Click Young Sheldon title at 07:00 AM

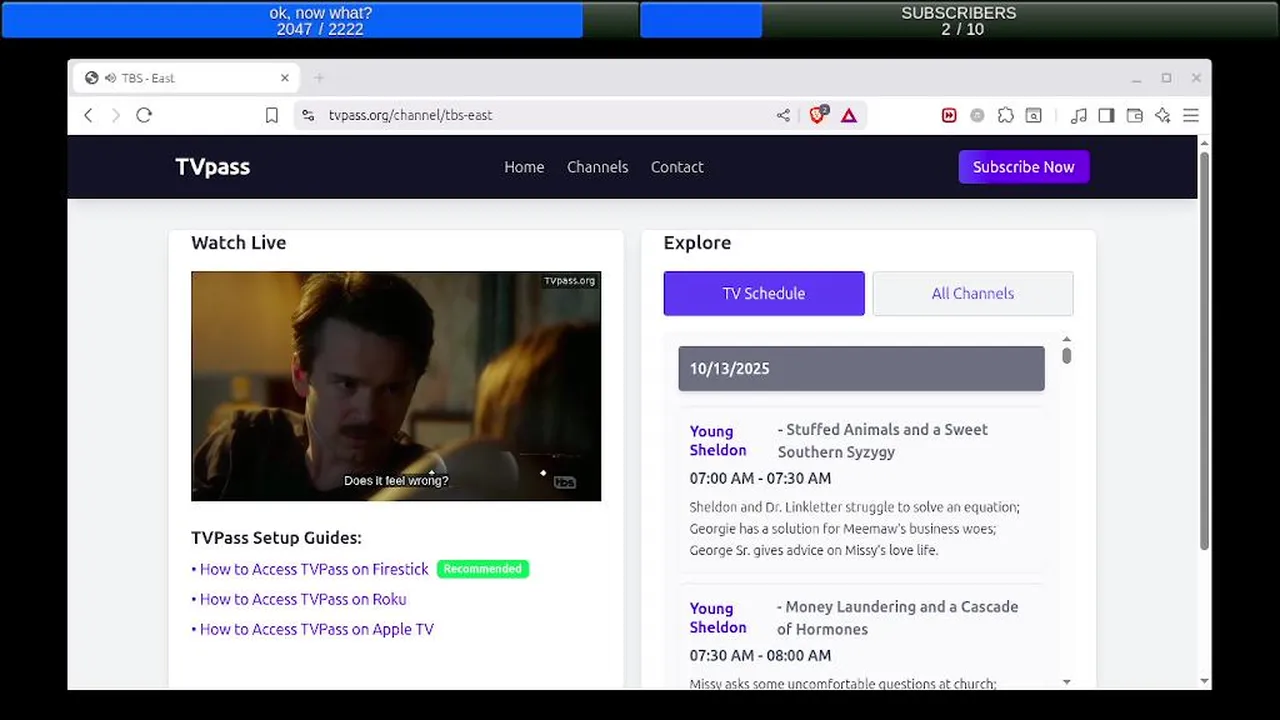tap(718, 441)
